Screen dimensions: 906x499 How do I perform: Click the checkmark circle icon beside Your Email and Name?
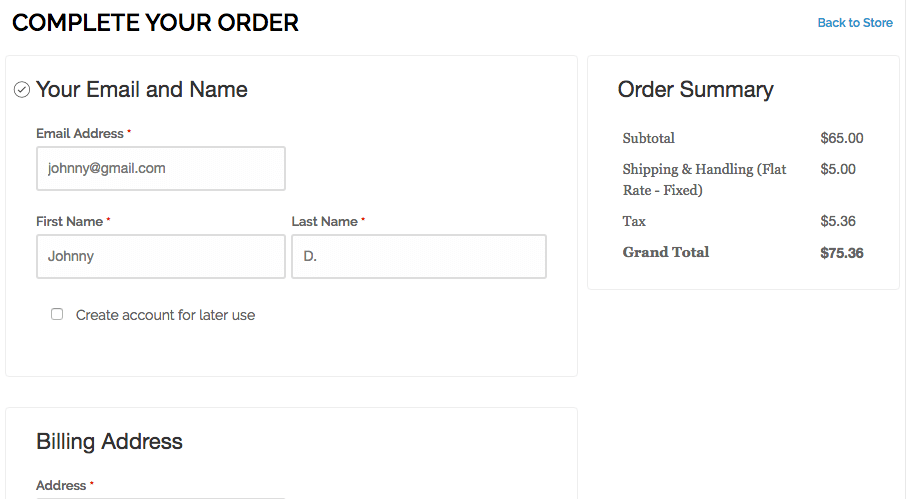coord(22,90)
